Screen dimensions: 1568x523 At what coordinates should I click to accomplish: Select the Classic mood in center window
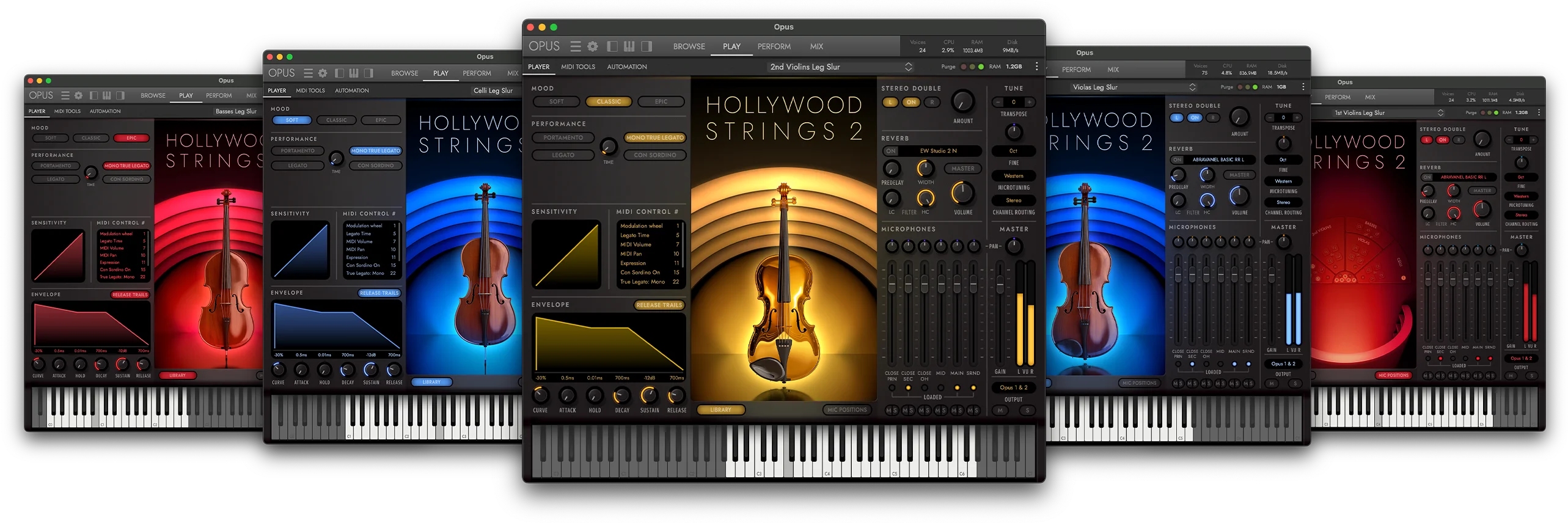click(x=609, y=102)
